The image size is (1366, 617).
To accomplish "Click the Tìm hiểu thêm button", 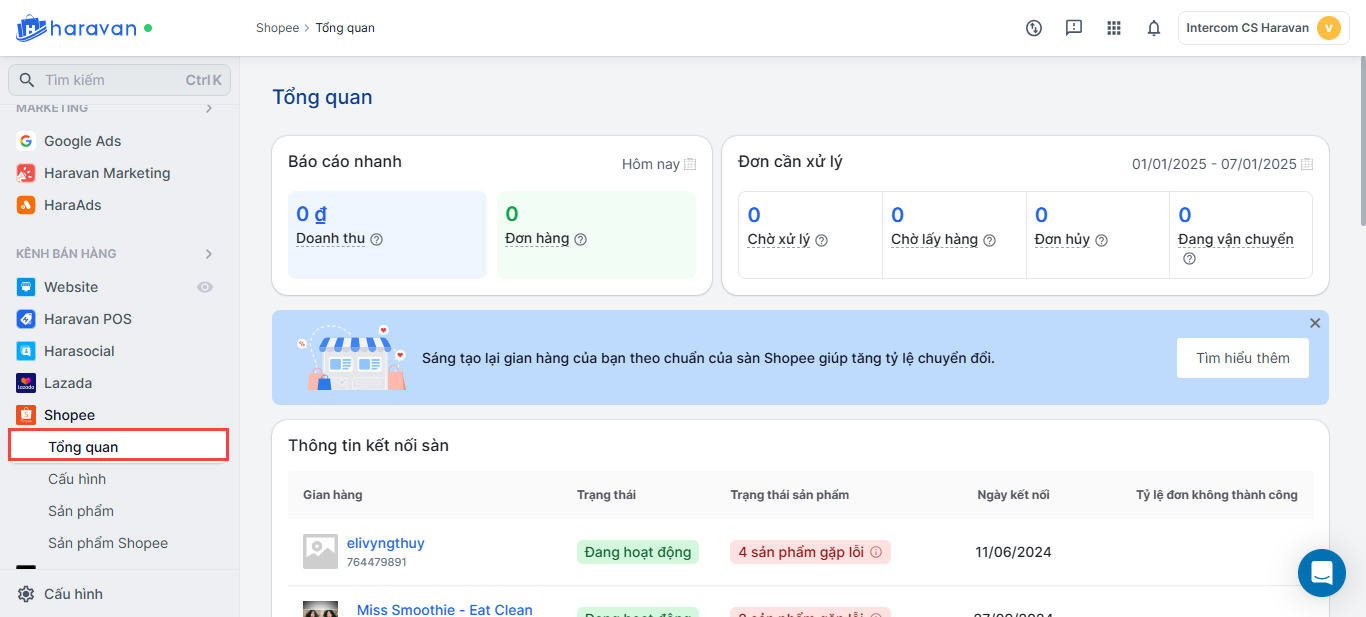I will 1242,358.
